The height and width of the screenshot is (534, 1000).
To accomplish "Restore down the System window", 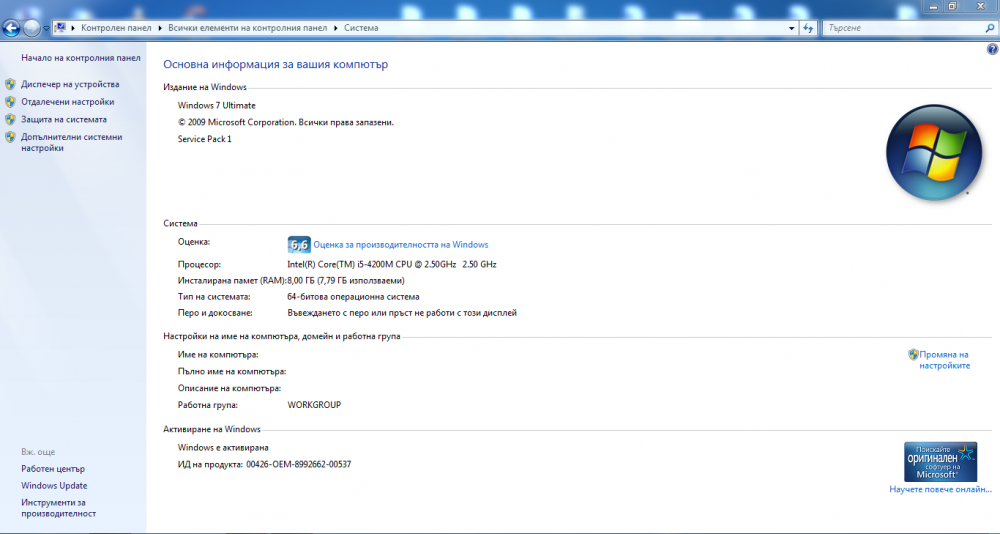I will click(x=953, y=6).
